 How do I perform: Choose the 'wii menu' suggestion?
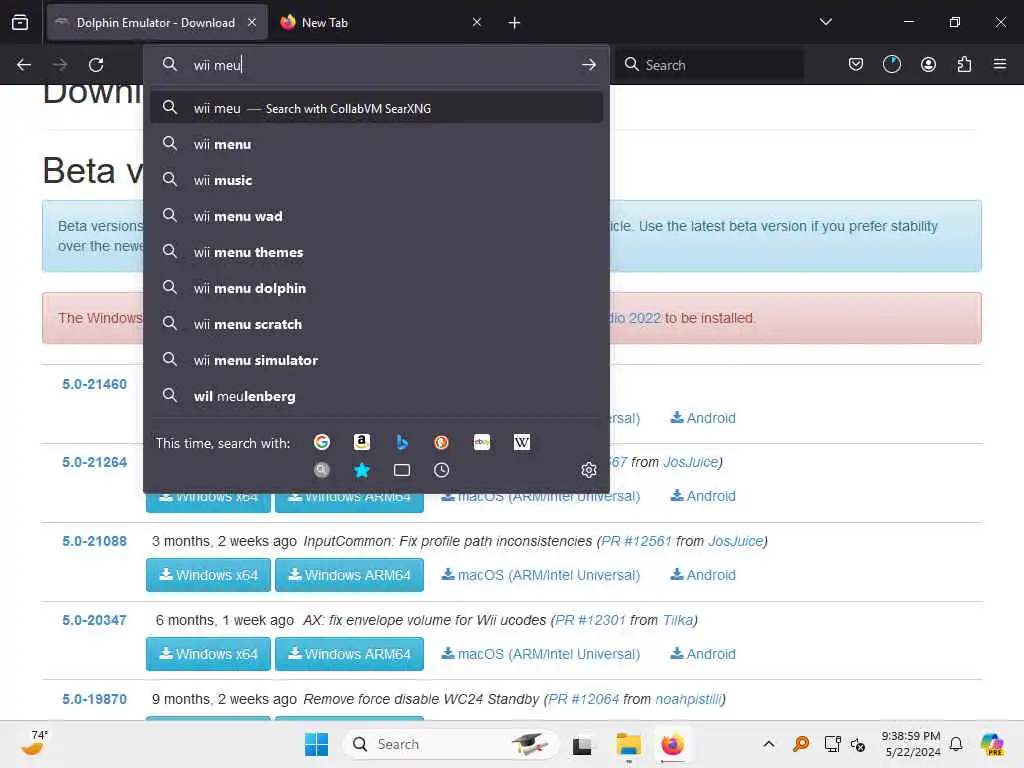376,144
